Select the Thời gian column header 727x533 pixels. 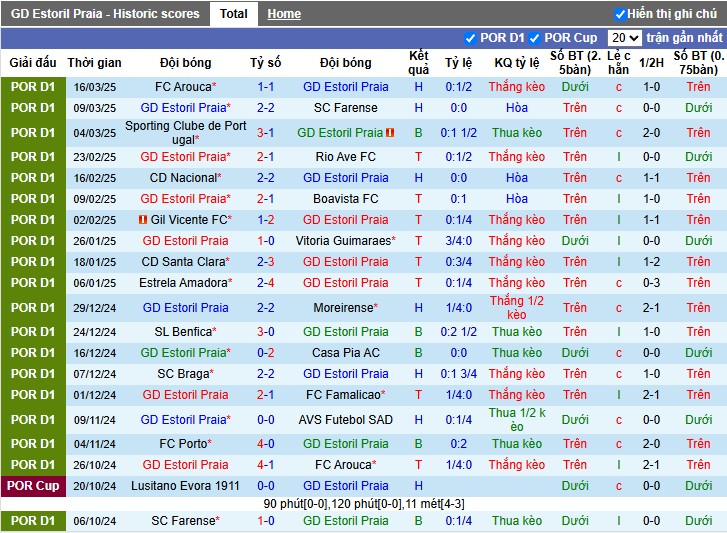(95, 63)
